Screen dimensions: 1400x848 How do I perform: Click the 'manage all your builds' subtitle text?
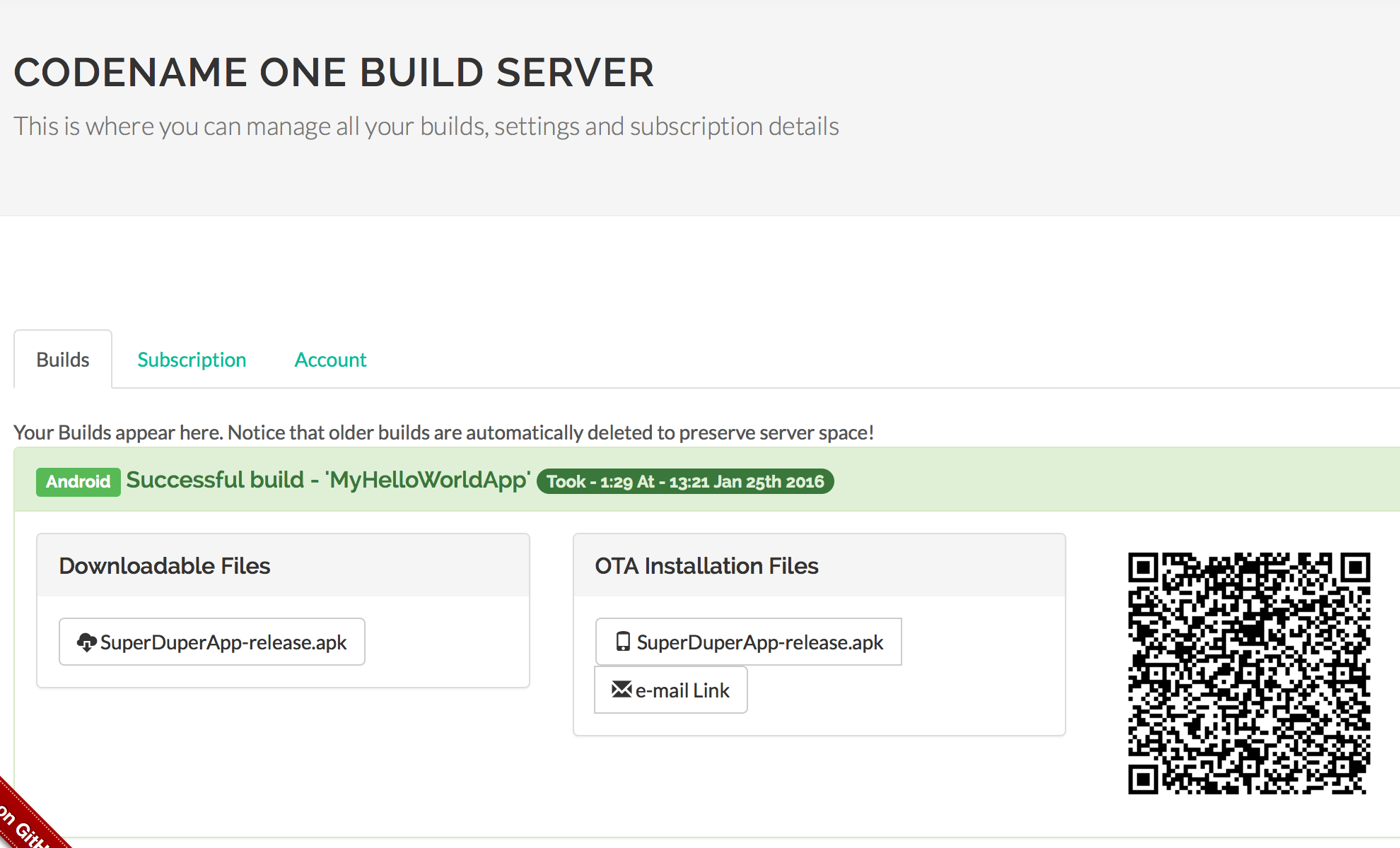[x=426, y=126]
